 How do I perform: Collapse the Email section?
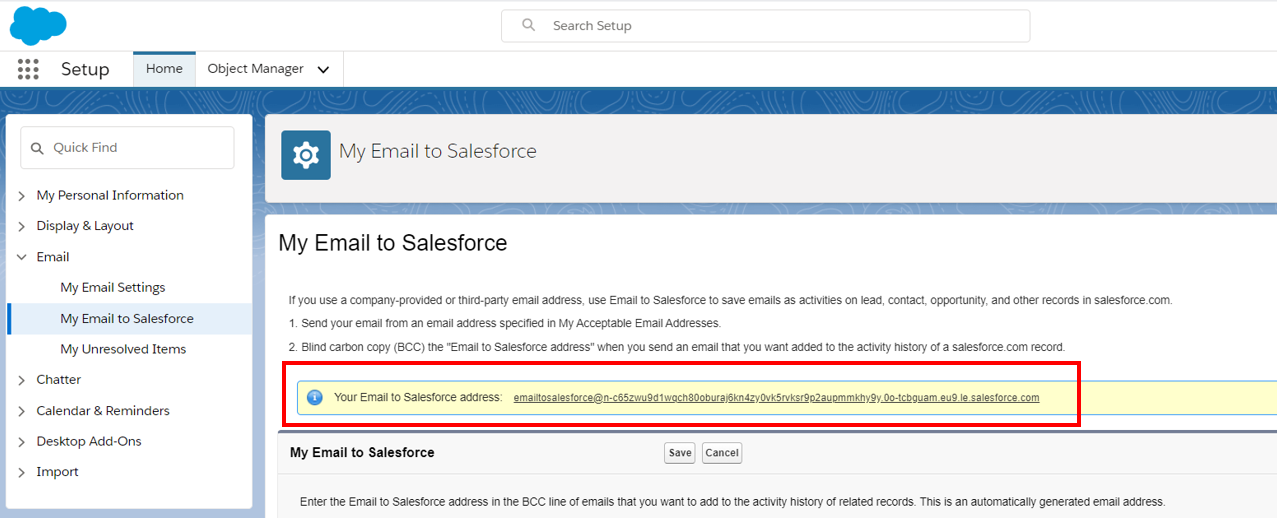coord(22,257)
